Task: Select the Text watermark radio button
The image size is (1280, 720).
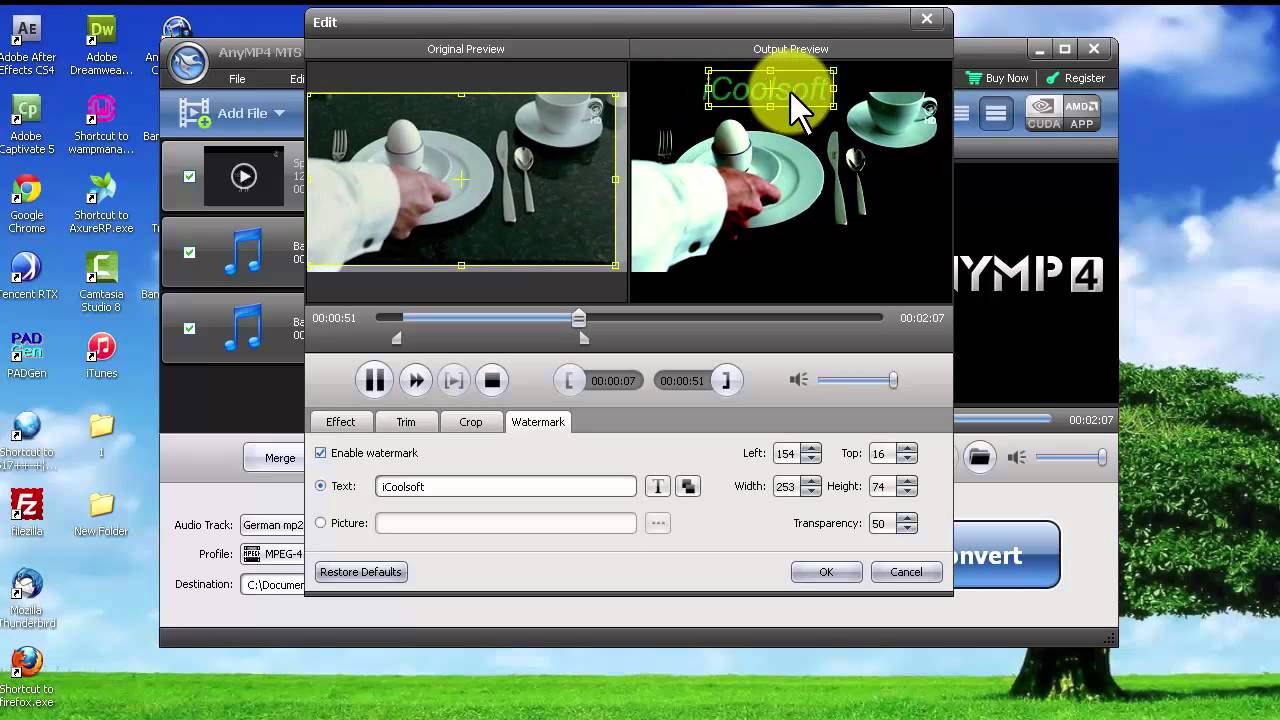Action: click(x=321, y=486)
